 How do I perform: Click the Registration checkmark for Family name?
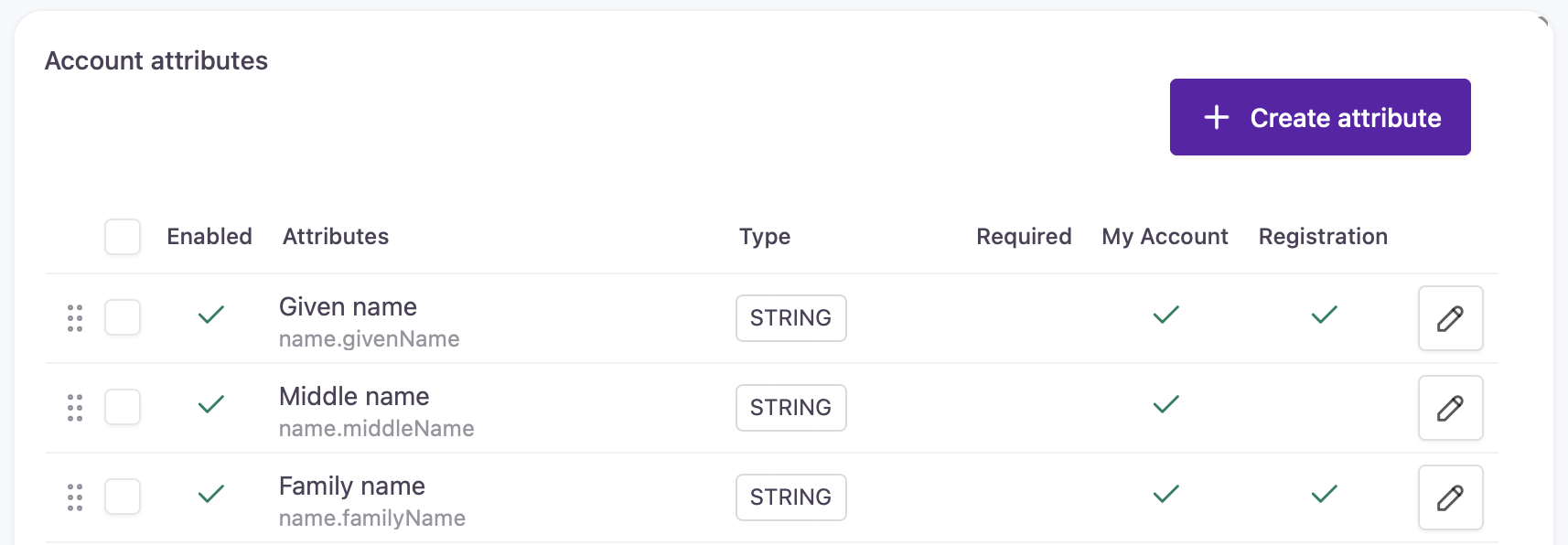point(1324,495)
